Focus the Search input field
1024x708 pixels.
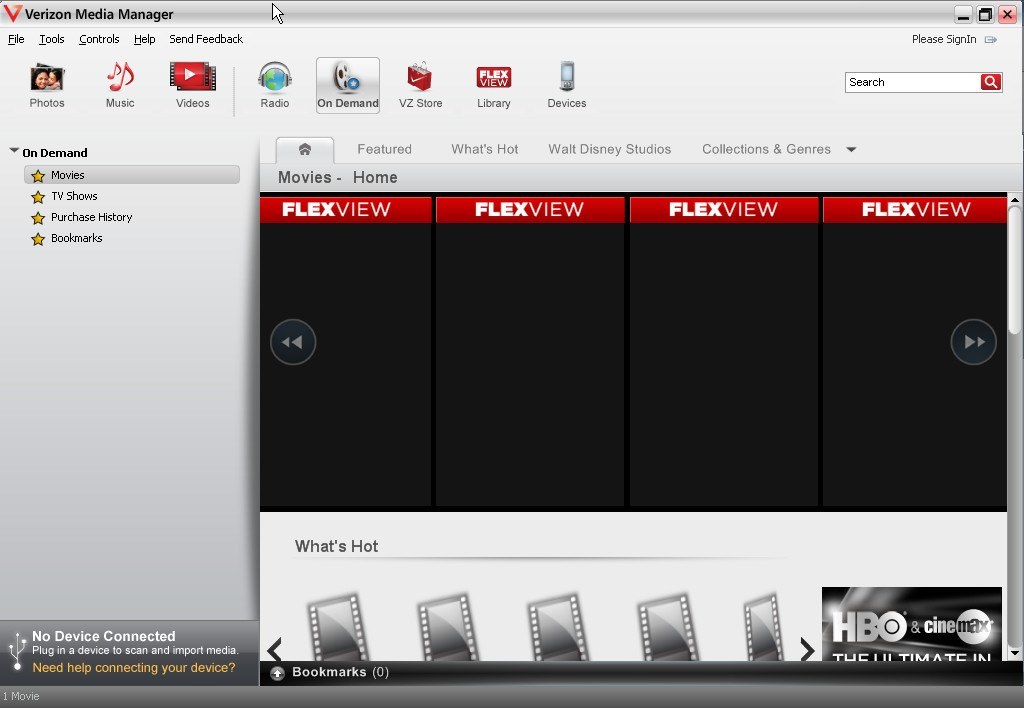[x=912, y=82]
